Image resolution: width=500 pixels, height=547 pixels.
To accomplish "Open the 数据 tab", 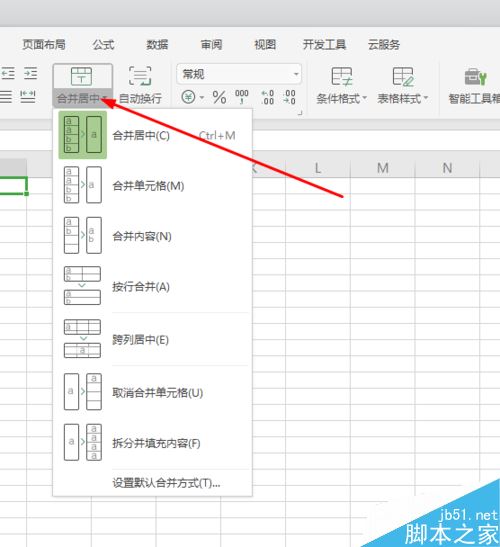I will (157, 45).
